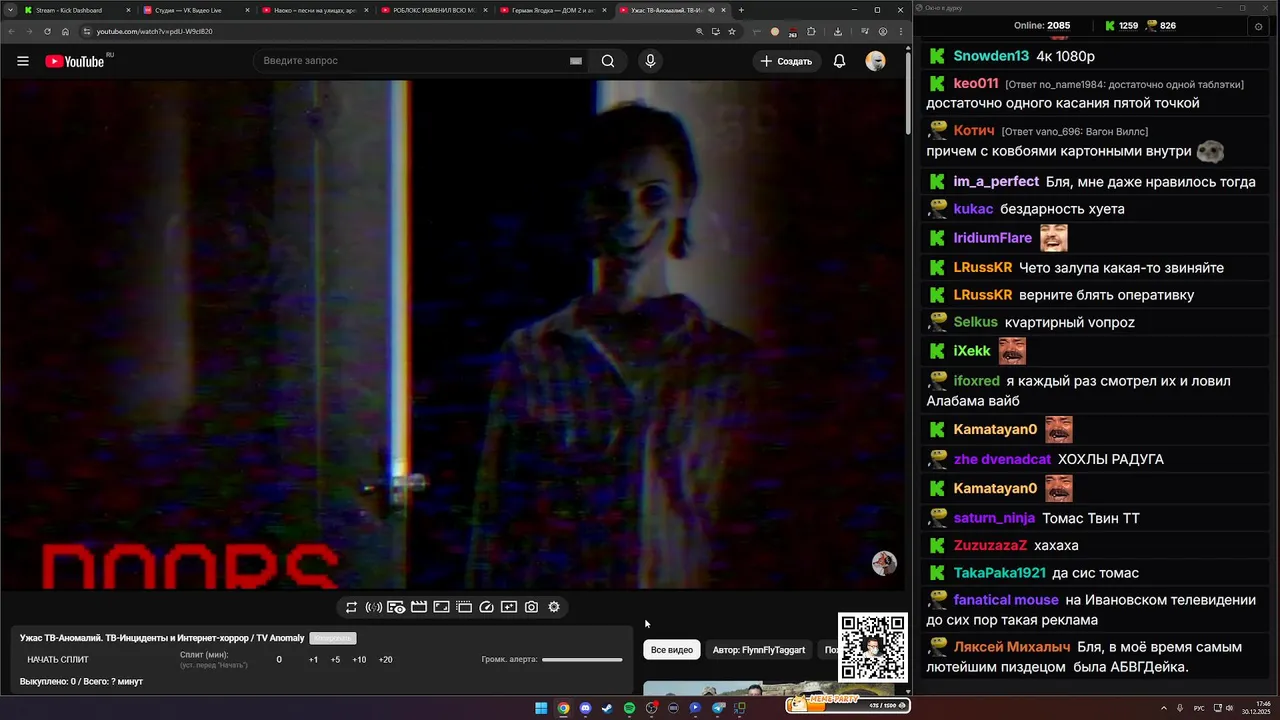Open playback speed gauge icon

tap(487, 607)
